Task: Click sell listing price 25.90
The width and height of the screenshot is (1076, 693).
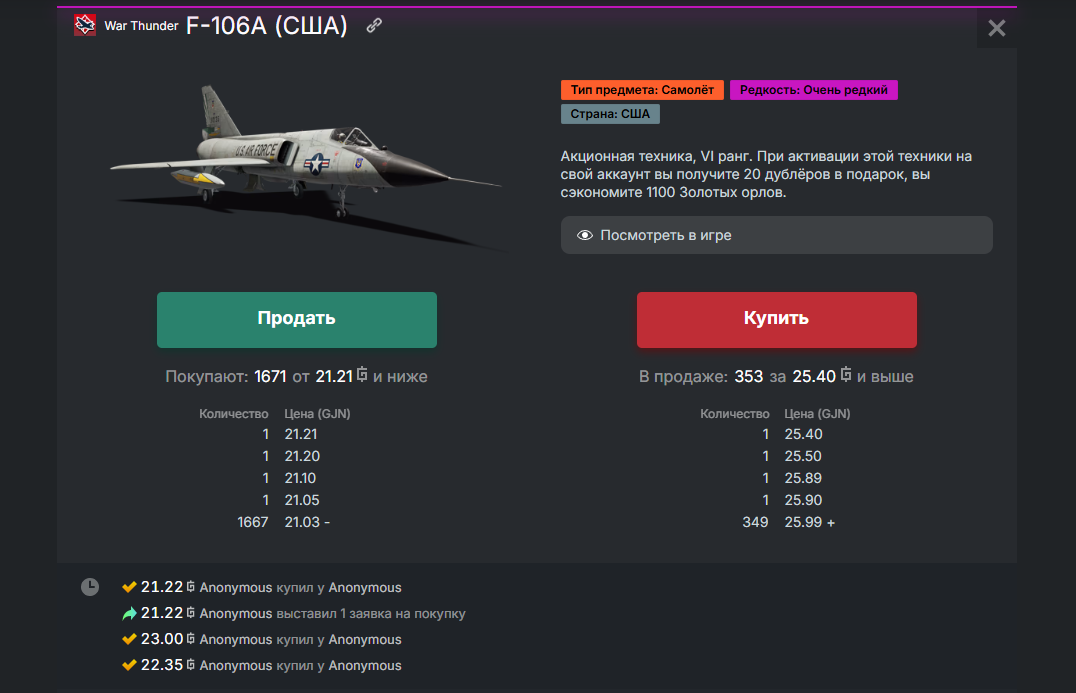Action: click(803, 500)
